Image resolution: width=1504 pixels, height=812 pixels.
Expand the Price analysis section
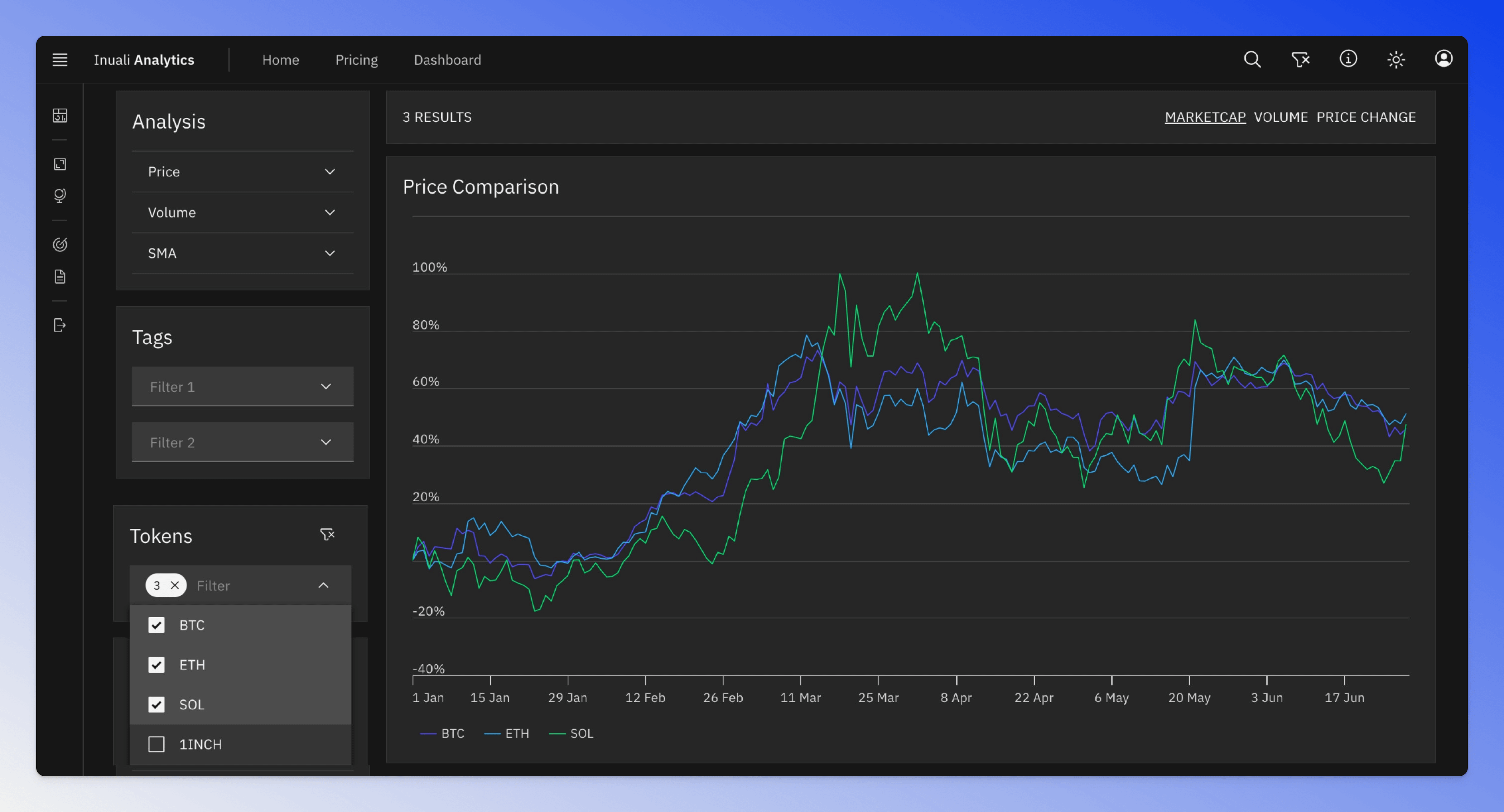(x=242, y=171)
